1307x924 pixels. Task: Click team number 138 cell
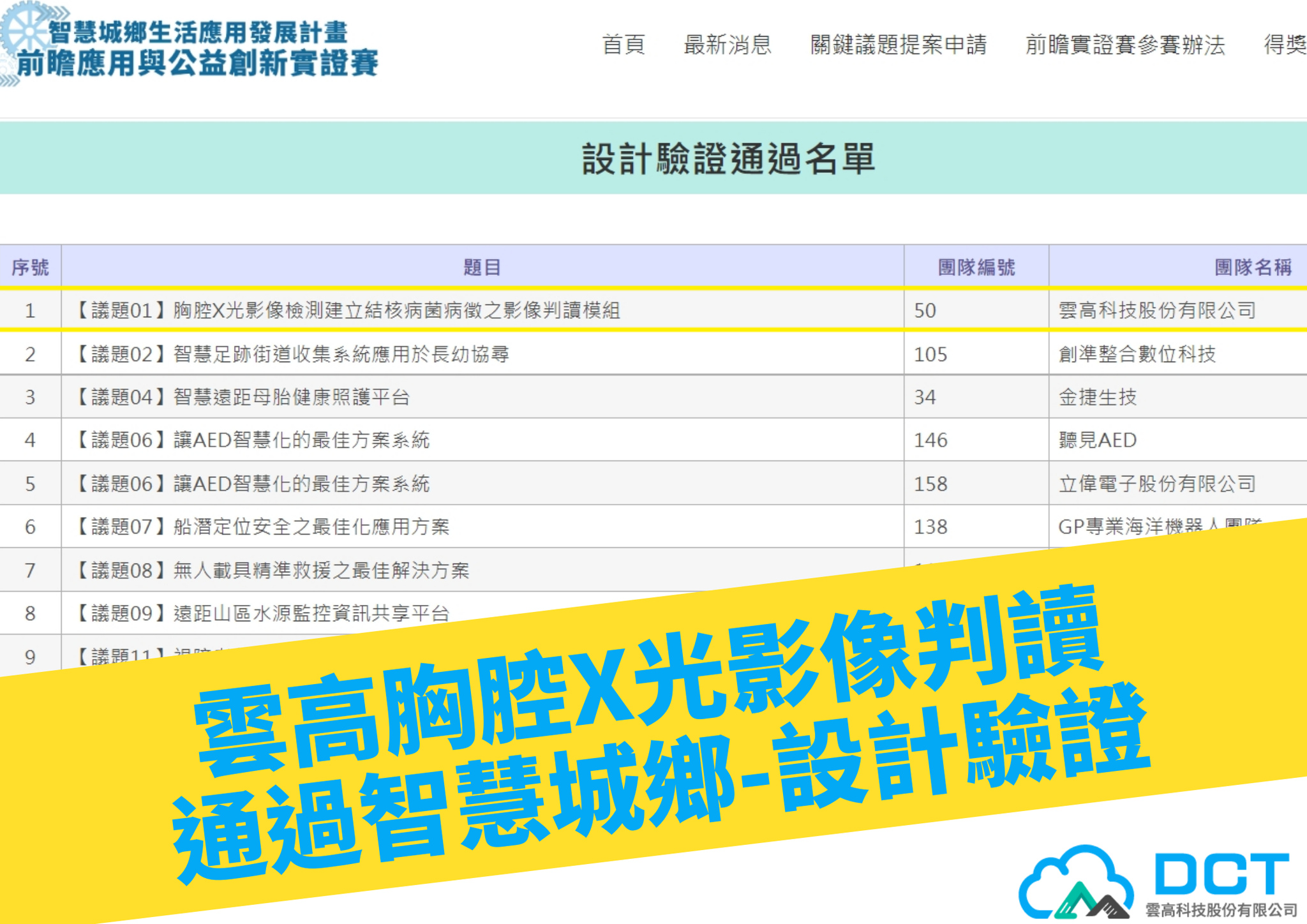[976, 526]
